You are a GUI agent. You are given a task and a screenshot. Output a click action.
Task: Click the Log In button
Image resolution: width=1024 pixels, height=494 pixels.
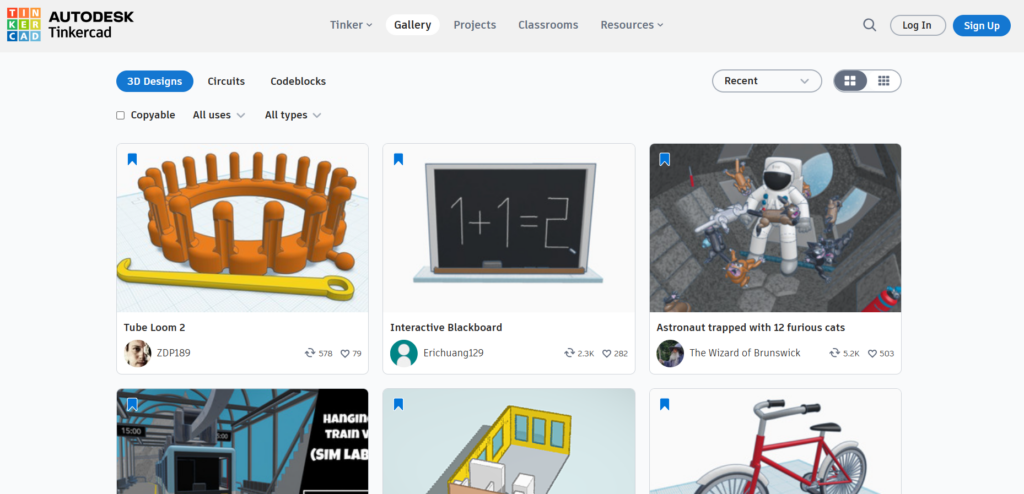tap(917, 25)
